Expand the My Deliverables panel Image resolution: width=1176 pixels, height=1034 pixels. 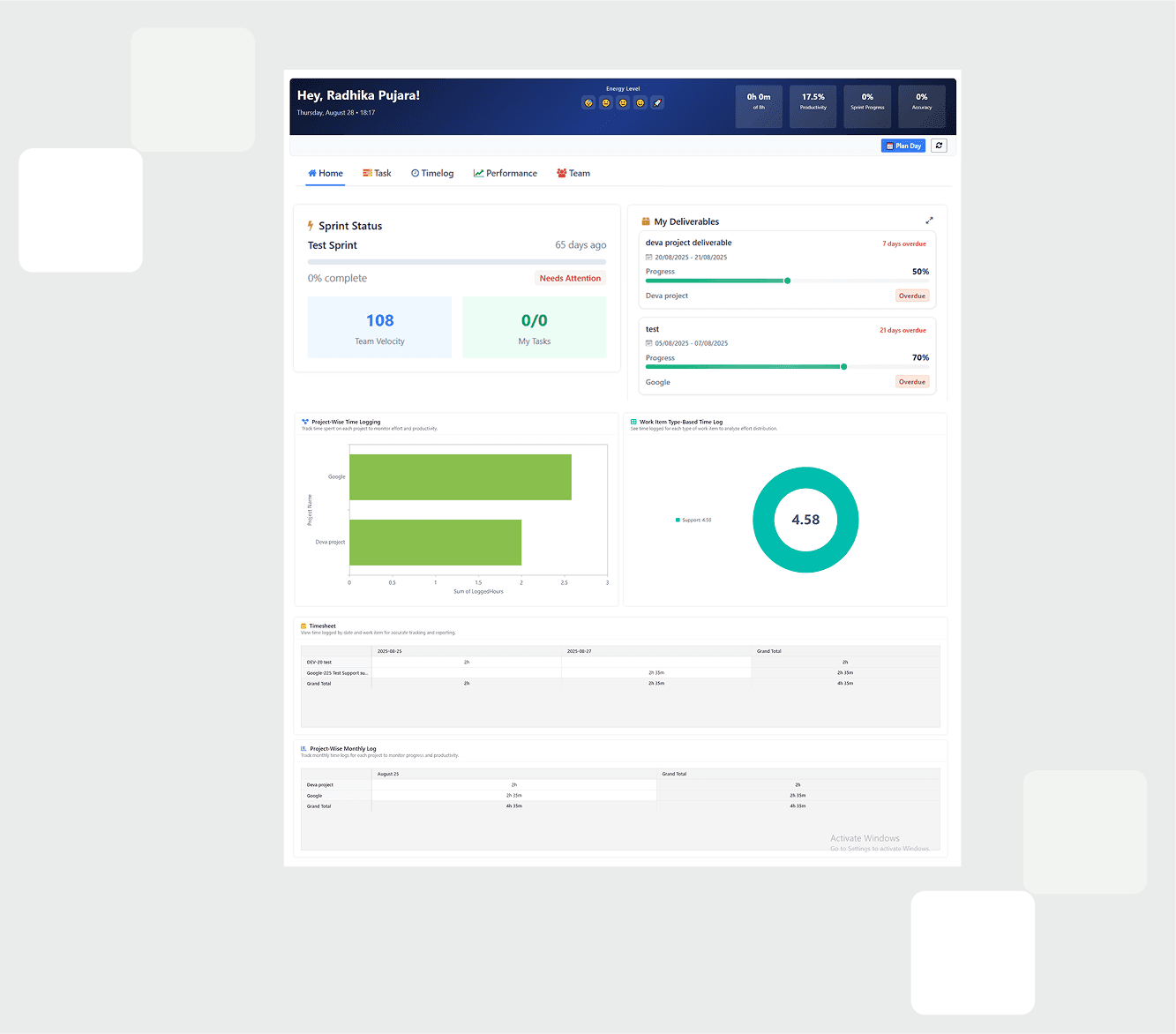929,221
